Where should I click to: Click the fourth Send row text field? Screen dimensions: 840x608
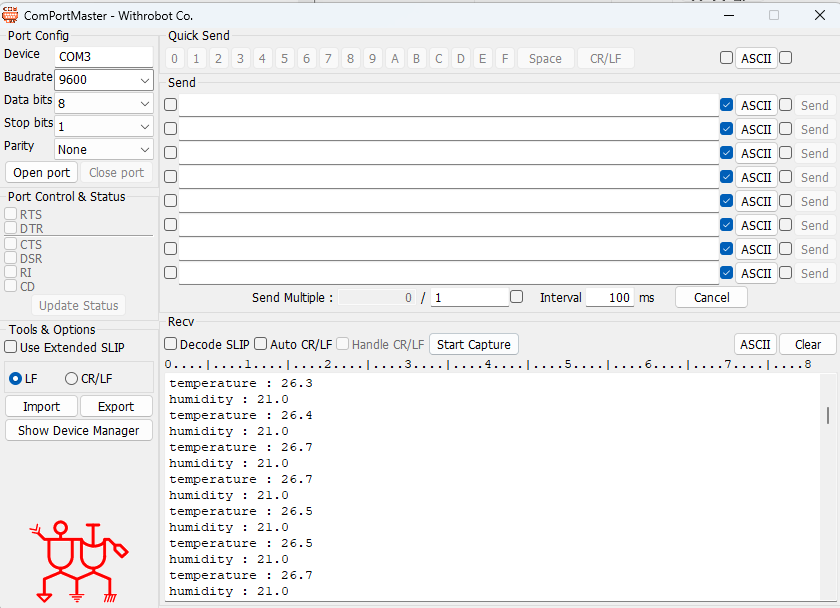pos(448,177)
